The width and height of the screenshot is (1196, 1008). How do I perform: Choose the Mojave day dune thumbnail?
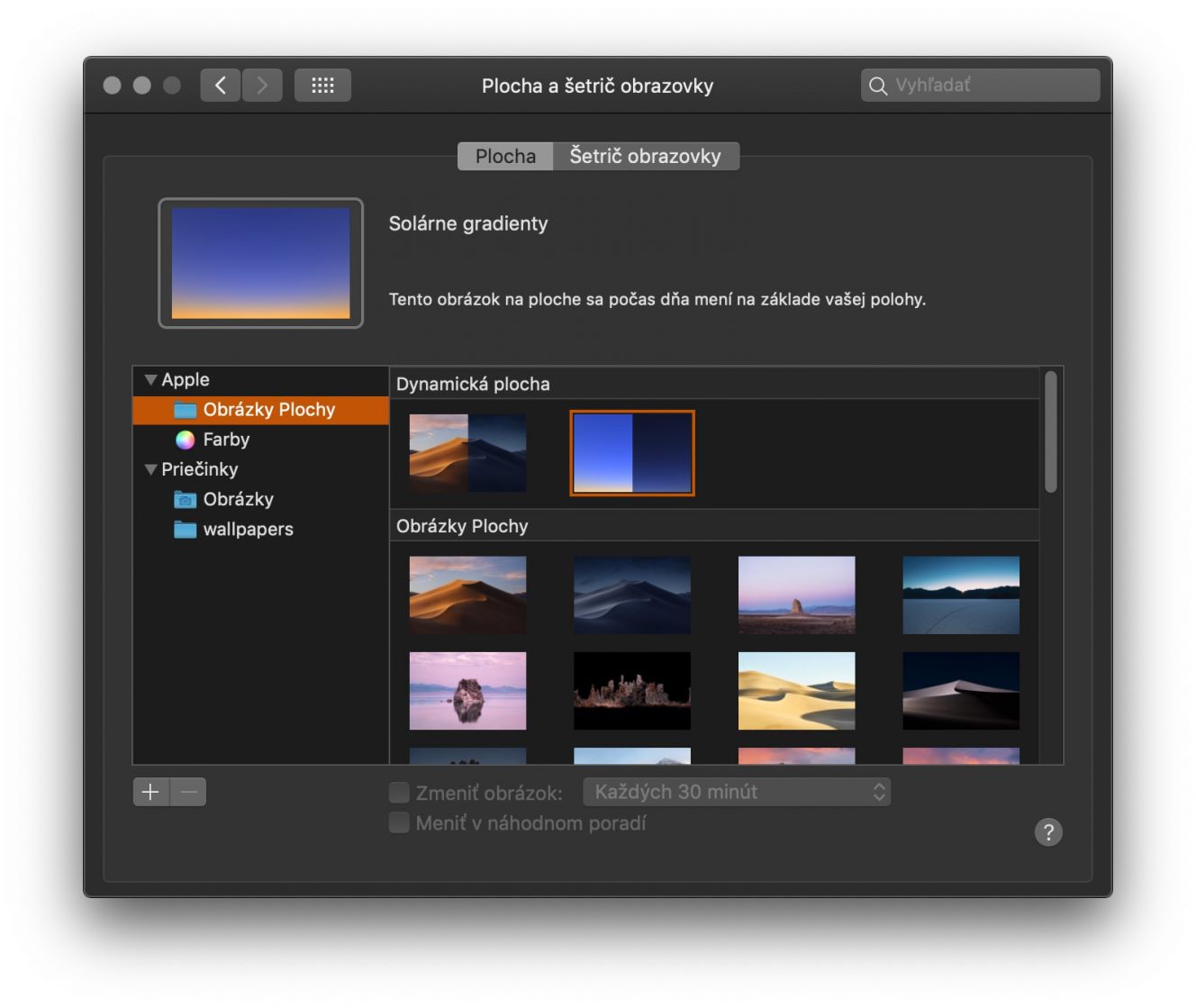point(467,595)
